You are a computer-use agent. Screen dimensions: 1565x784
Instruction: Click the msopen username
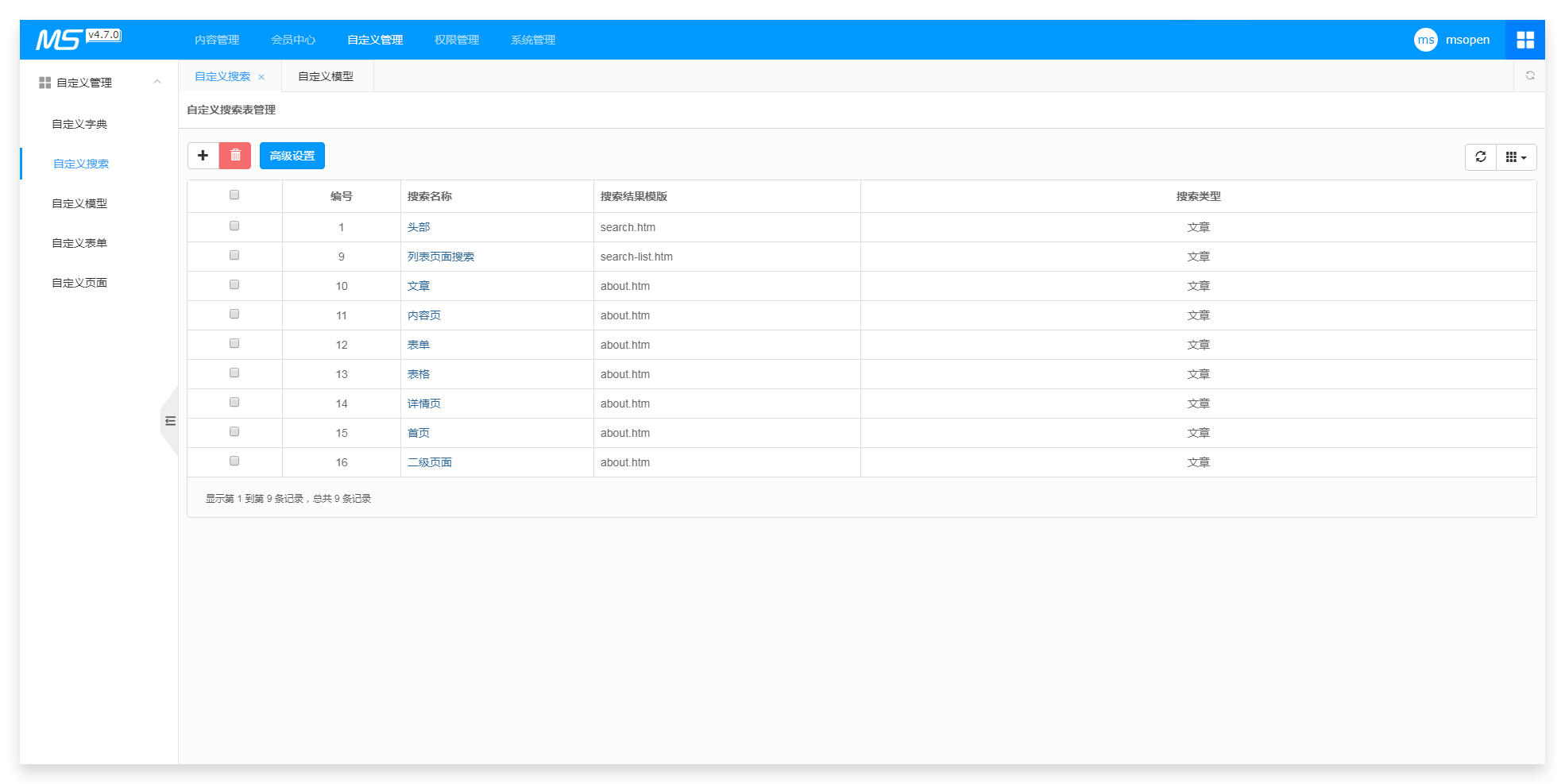click(1467, 40)
